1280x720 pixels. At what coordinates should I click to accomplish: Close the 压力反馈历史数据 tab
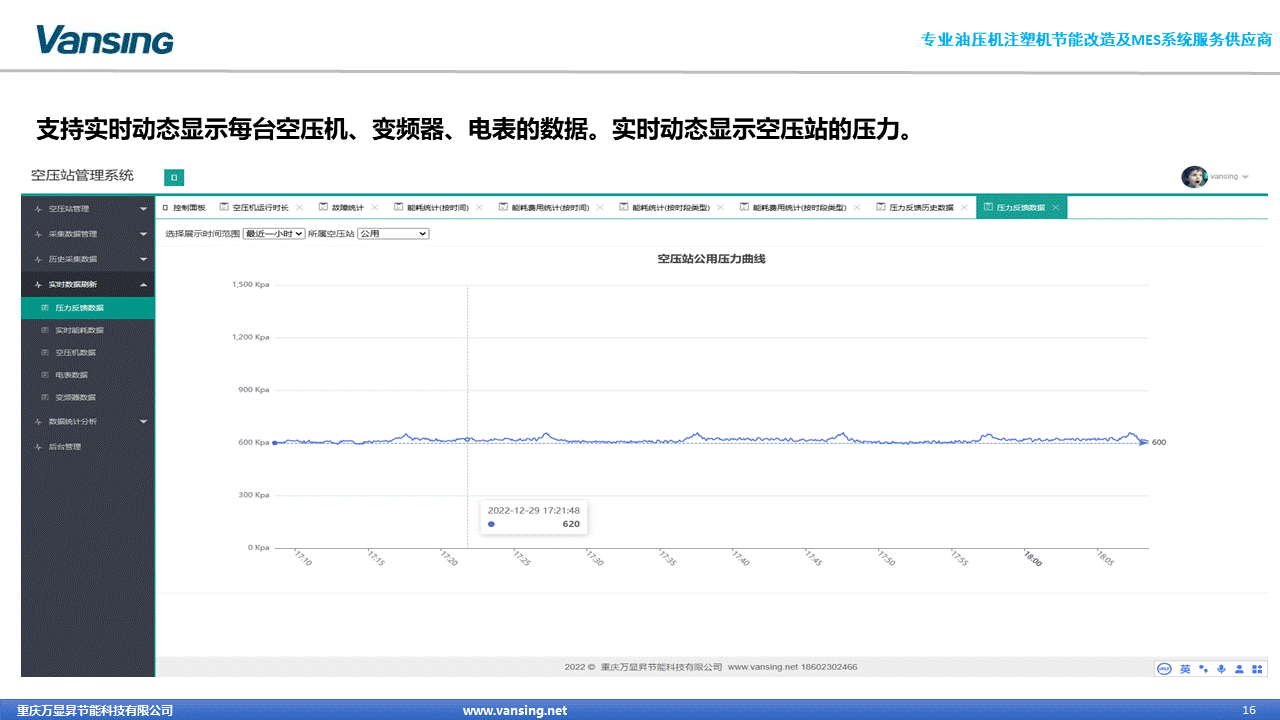click(x=964, y=207)
